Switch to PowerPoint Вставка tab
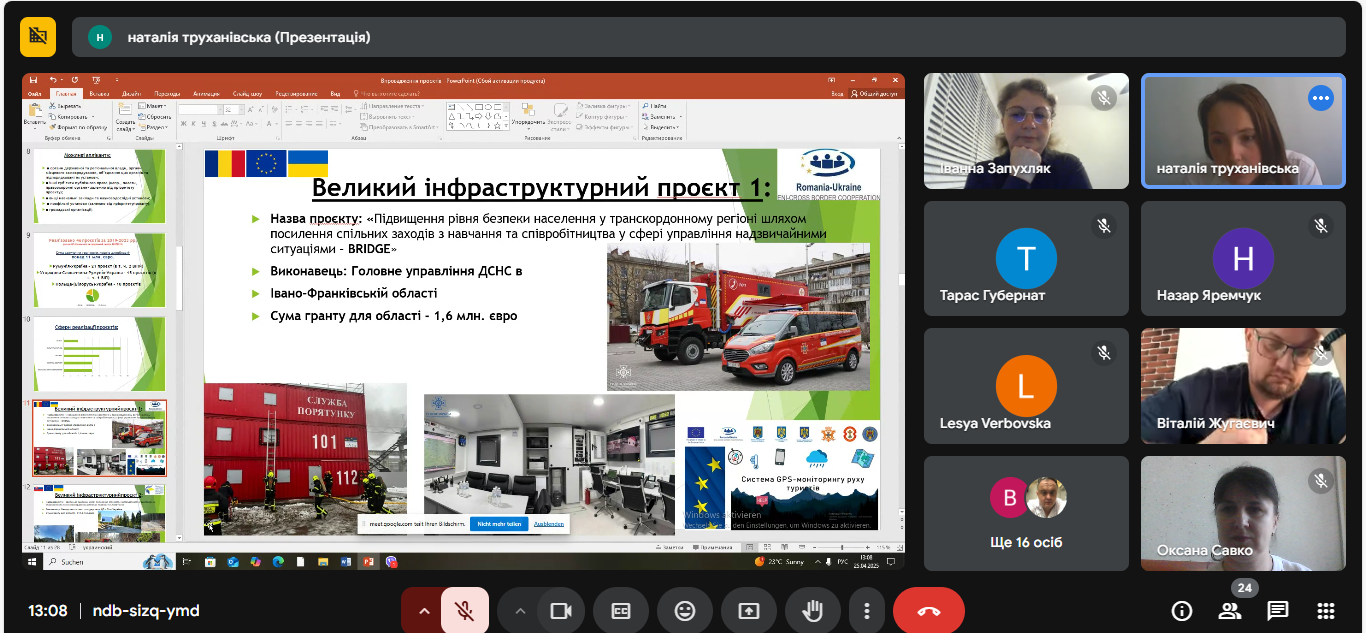The width and height of the screenshot is (1366, 633). (x=99, y=94)
